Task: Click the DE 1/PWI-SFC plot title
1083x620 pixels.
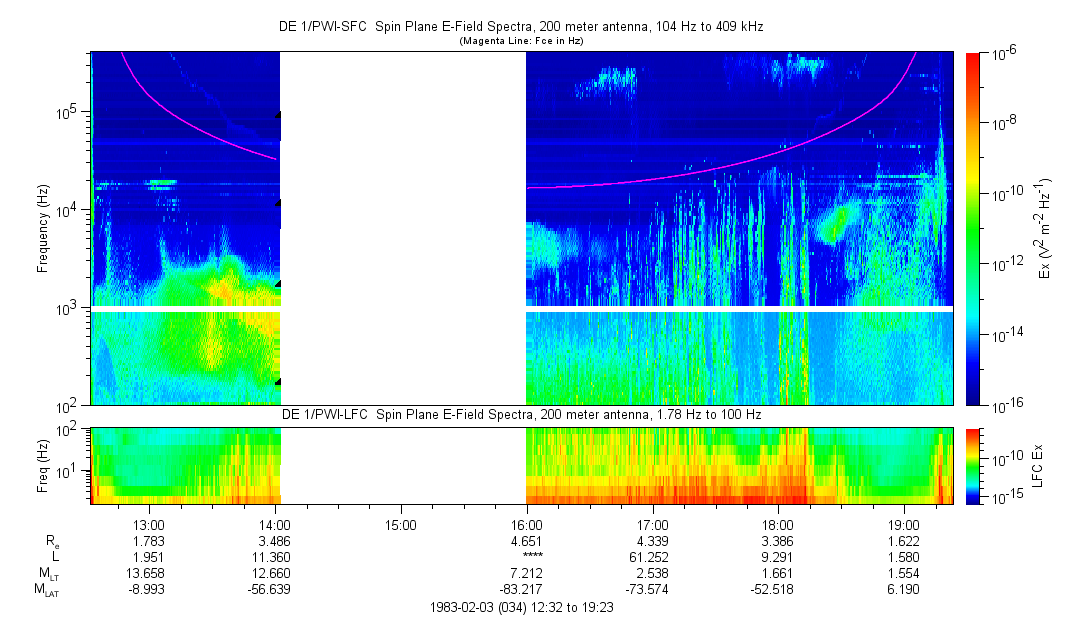Action: coord(521,28)
